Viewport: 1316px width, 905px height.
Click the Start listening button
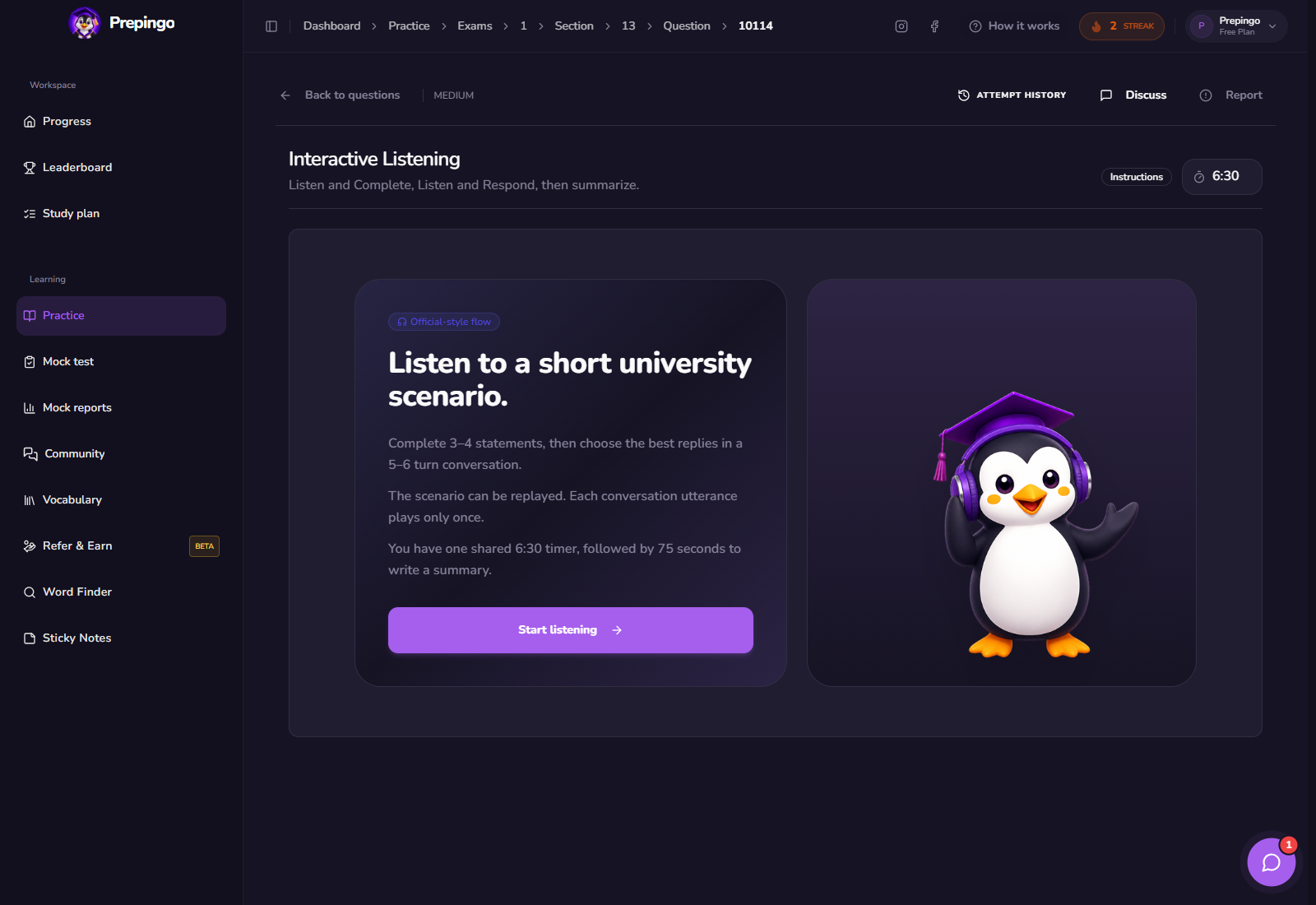coord(571,630)
